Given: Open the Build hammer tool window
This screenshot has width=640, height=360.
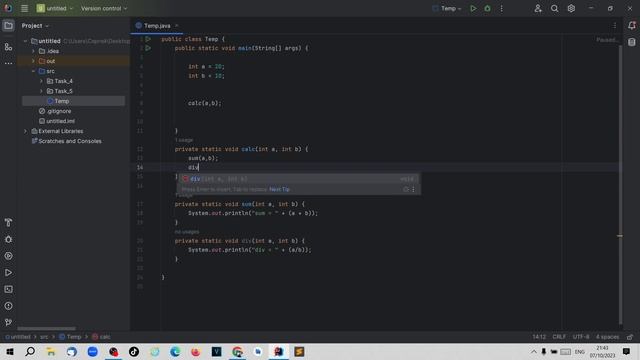Looking at the screenshot, I should pyautogui.click(x=8, y=222).
